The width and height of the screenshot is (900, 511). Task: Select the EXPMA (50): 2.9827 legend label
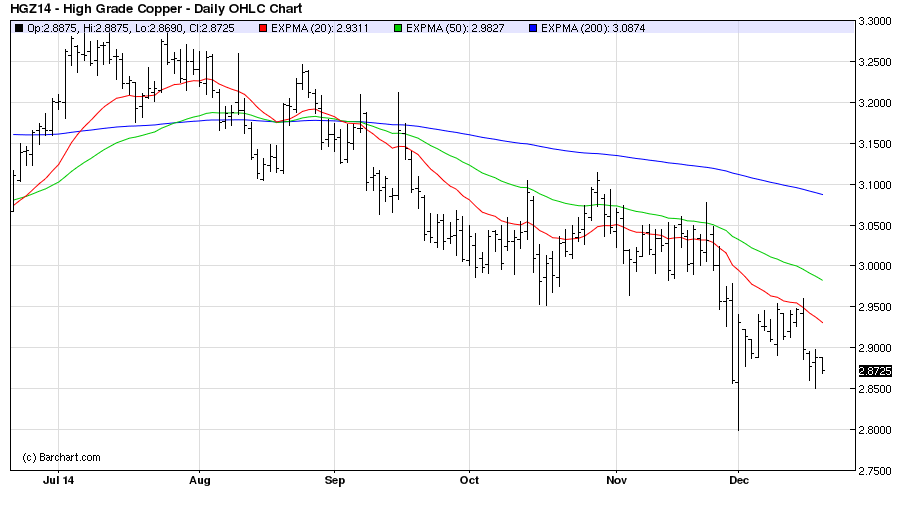pos(456,29)
